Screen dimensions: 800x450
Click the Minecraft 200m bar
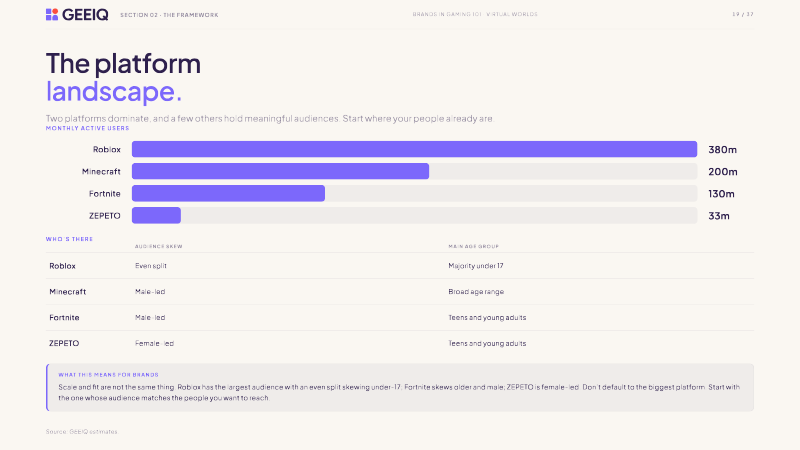[x=281, y=171]
